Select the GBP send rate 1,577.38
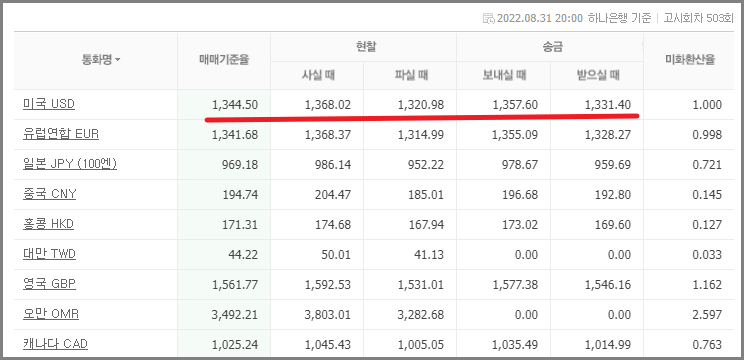This screenshot has width=744, height=360. coord(515,285)
